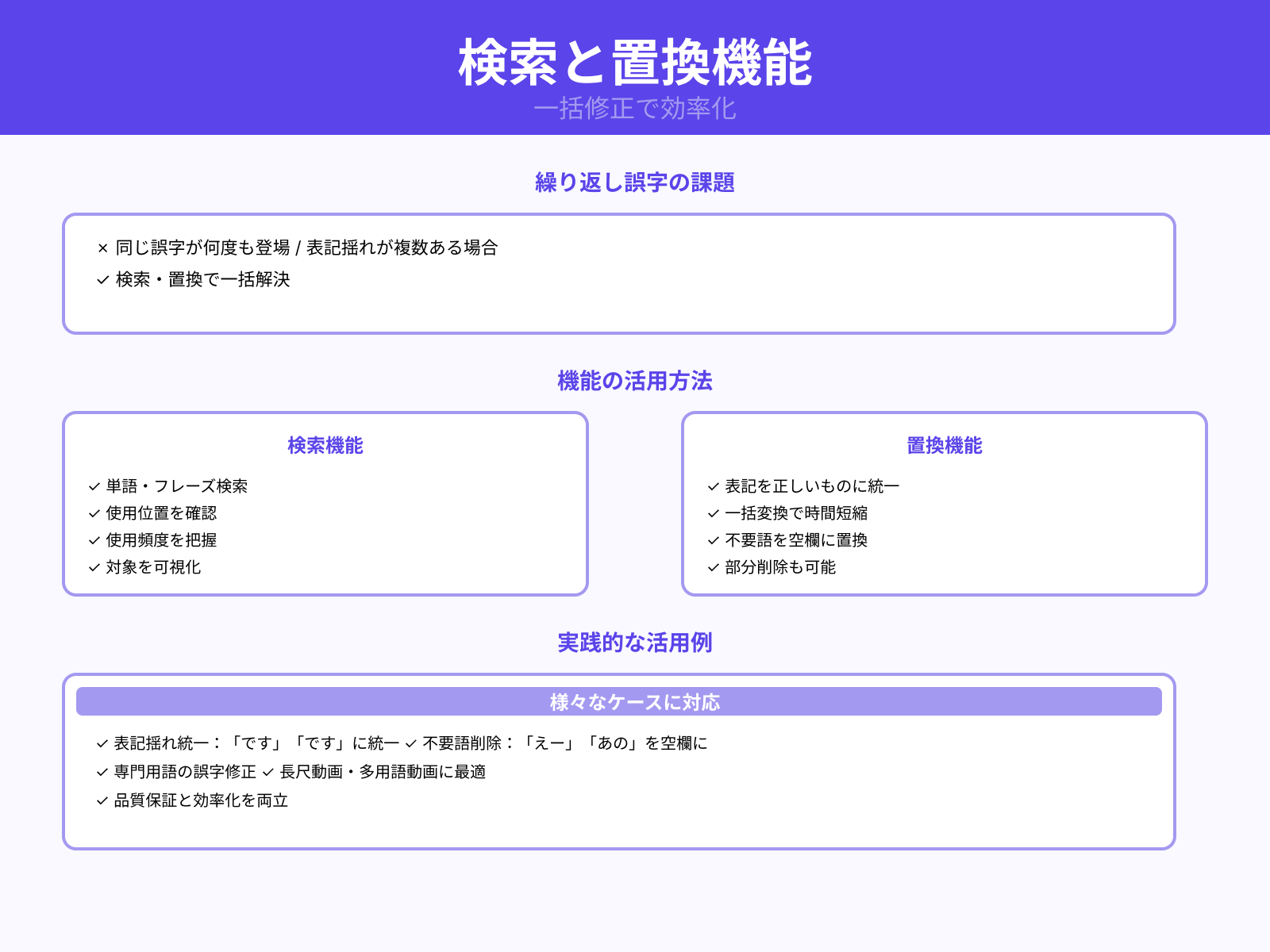The width and height of the screenshot is (1270, 952).
Task: Expand the 置換機能 card heading
Action: coord(945,446)
